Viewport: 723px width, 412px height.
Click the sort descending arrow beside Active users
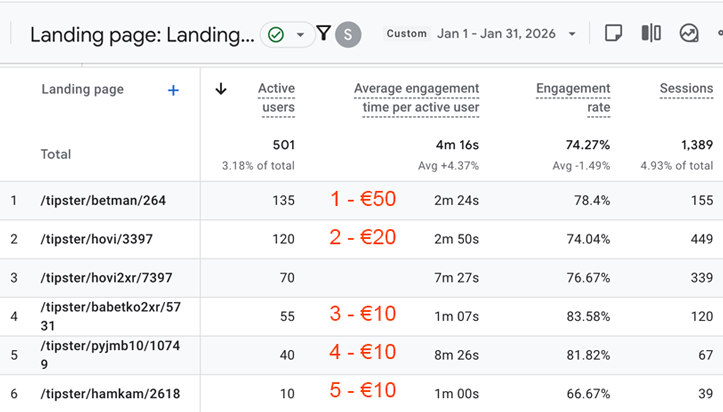(x=221, y=89)
